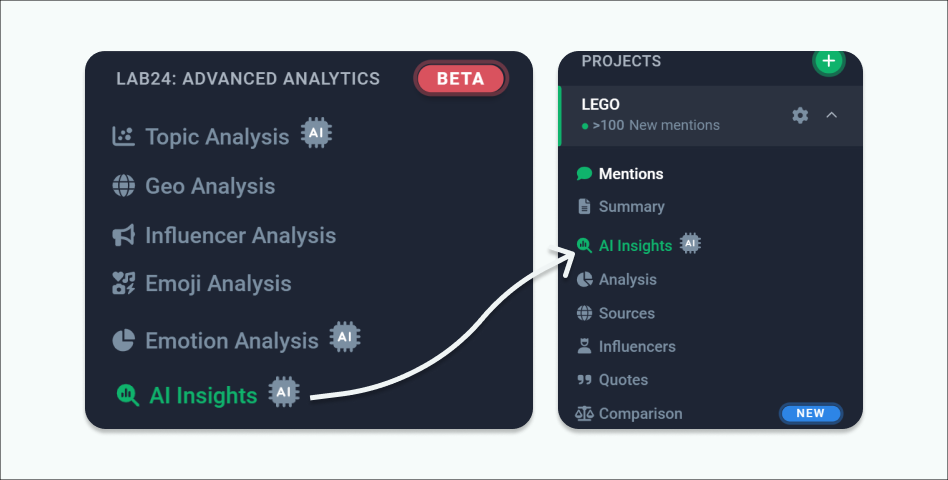Click the Emotion Analysis pie chart icon
948x480 pixels.
point(123,340)
